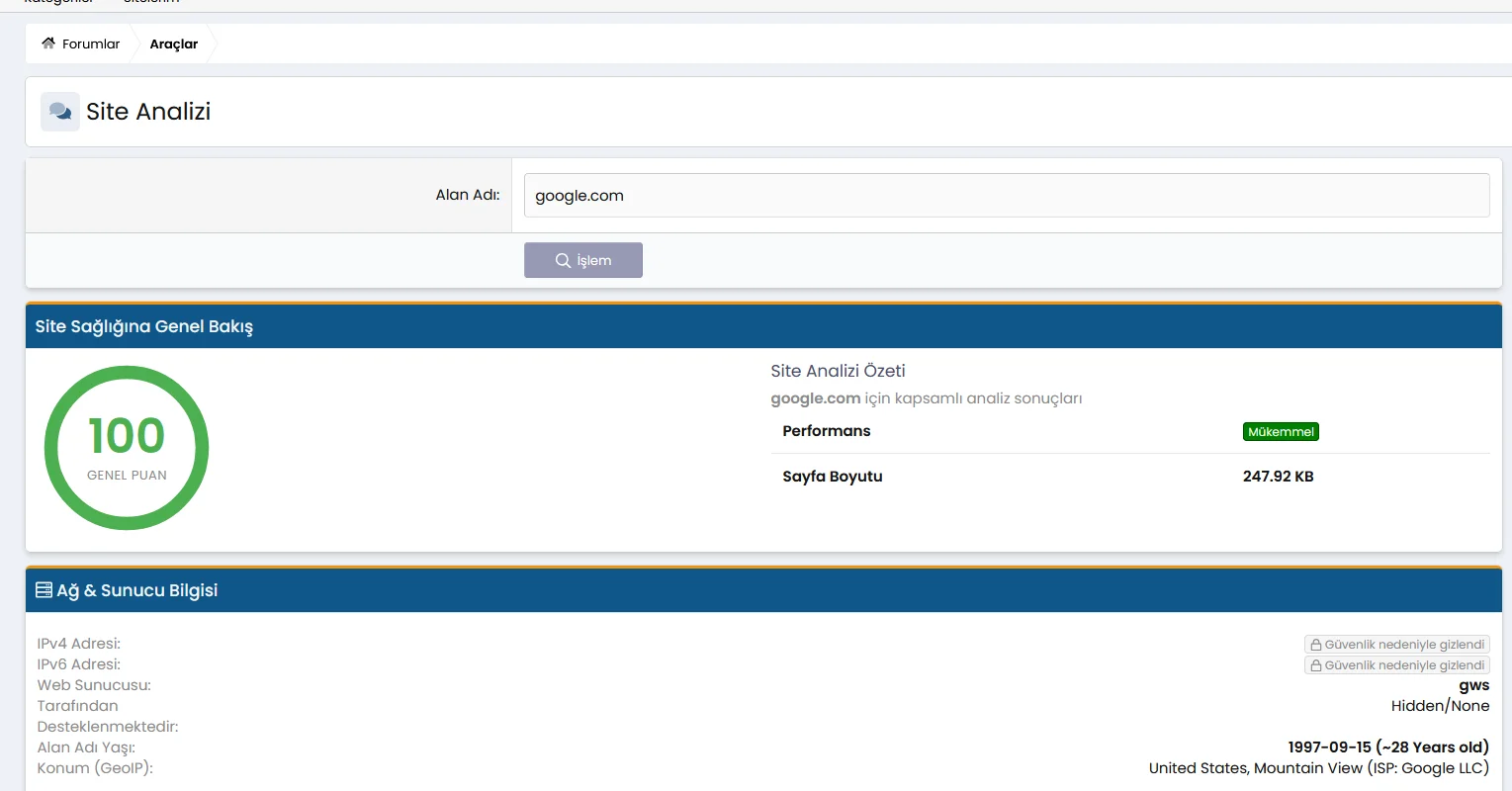Click the 247.92 KB page size value

coord(1278,477)
